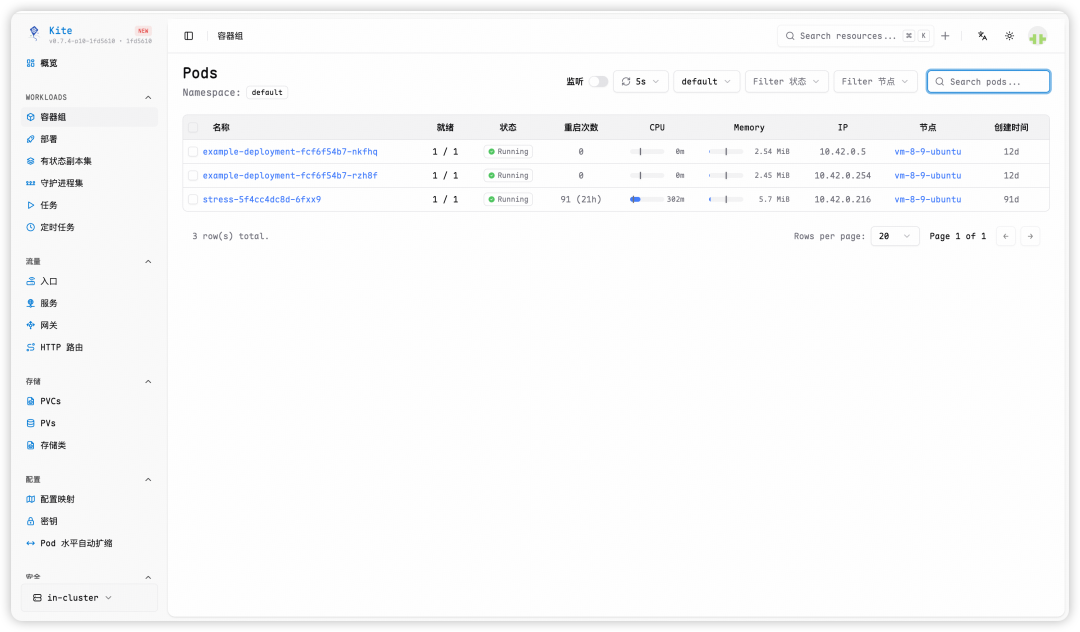1080x632 pixels.
Task: Open the 概览 overview icon
Action: click(x=30, y=63)
